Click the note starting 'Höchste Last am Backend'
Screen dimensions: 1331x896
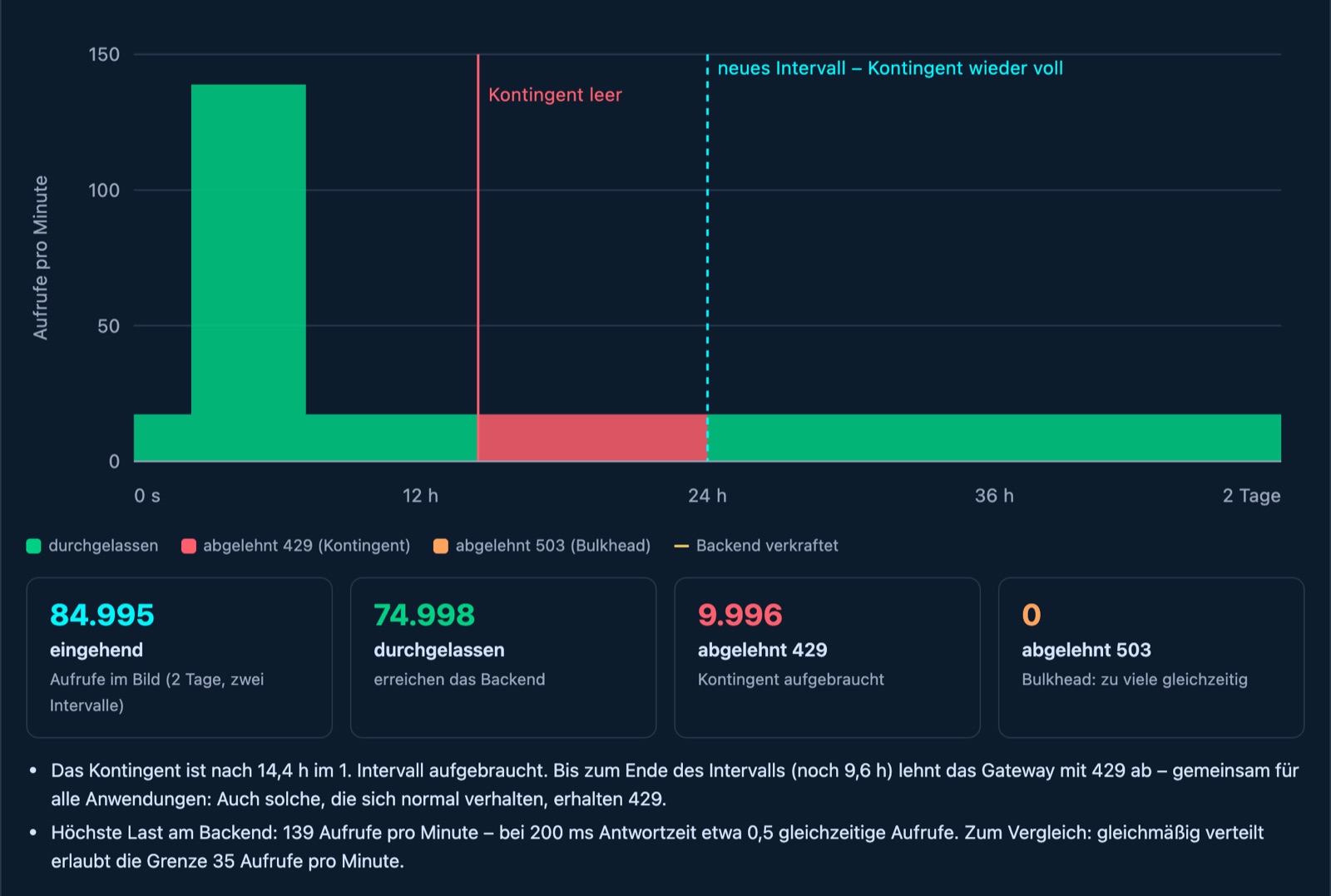coord(657,847)
